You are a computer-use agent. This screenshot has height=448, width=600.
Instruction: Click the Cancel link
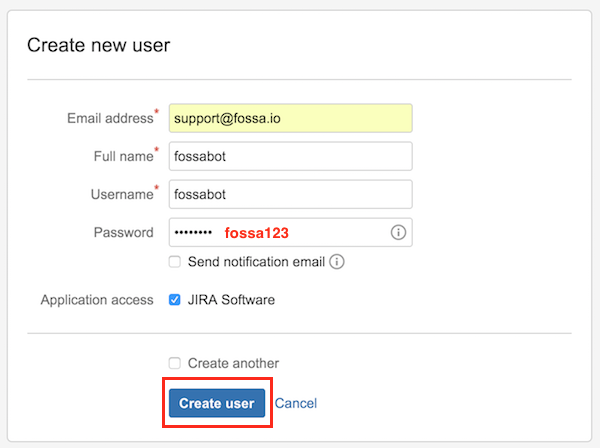pos(296,403)
